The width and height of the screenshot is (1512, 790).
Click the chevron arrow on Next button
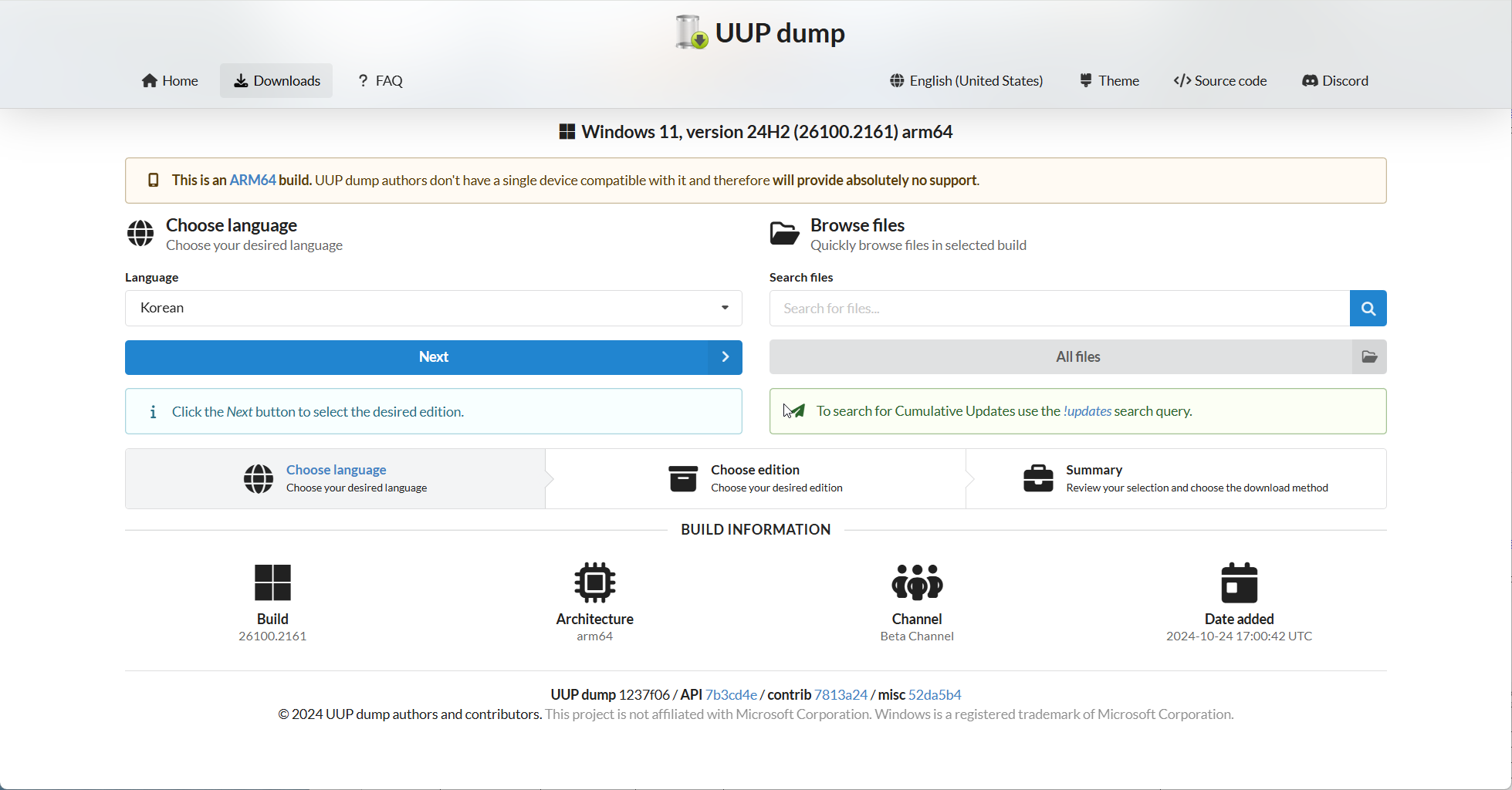point(726,357)
